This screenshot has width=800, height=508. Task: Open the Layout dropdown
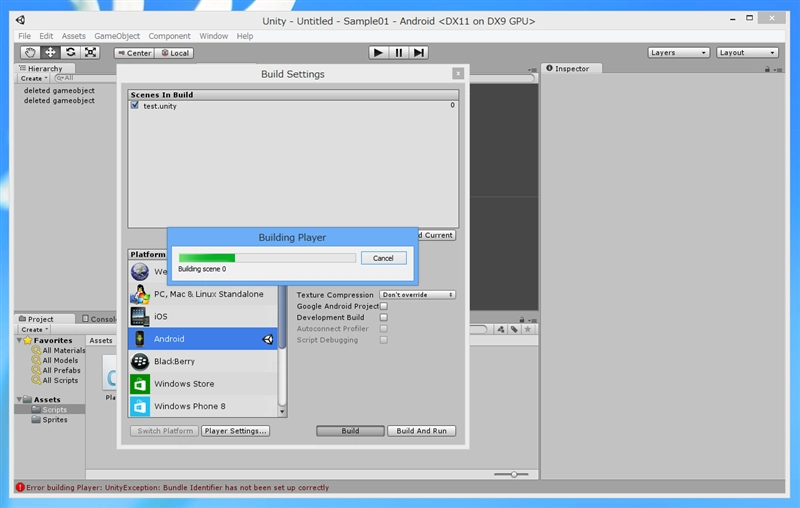(x=747, y=53)
